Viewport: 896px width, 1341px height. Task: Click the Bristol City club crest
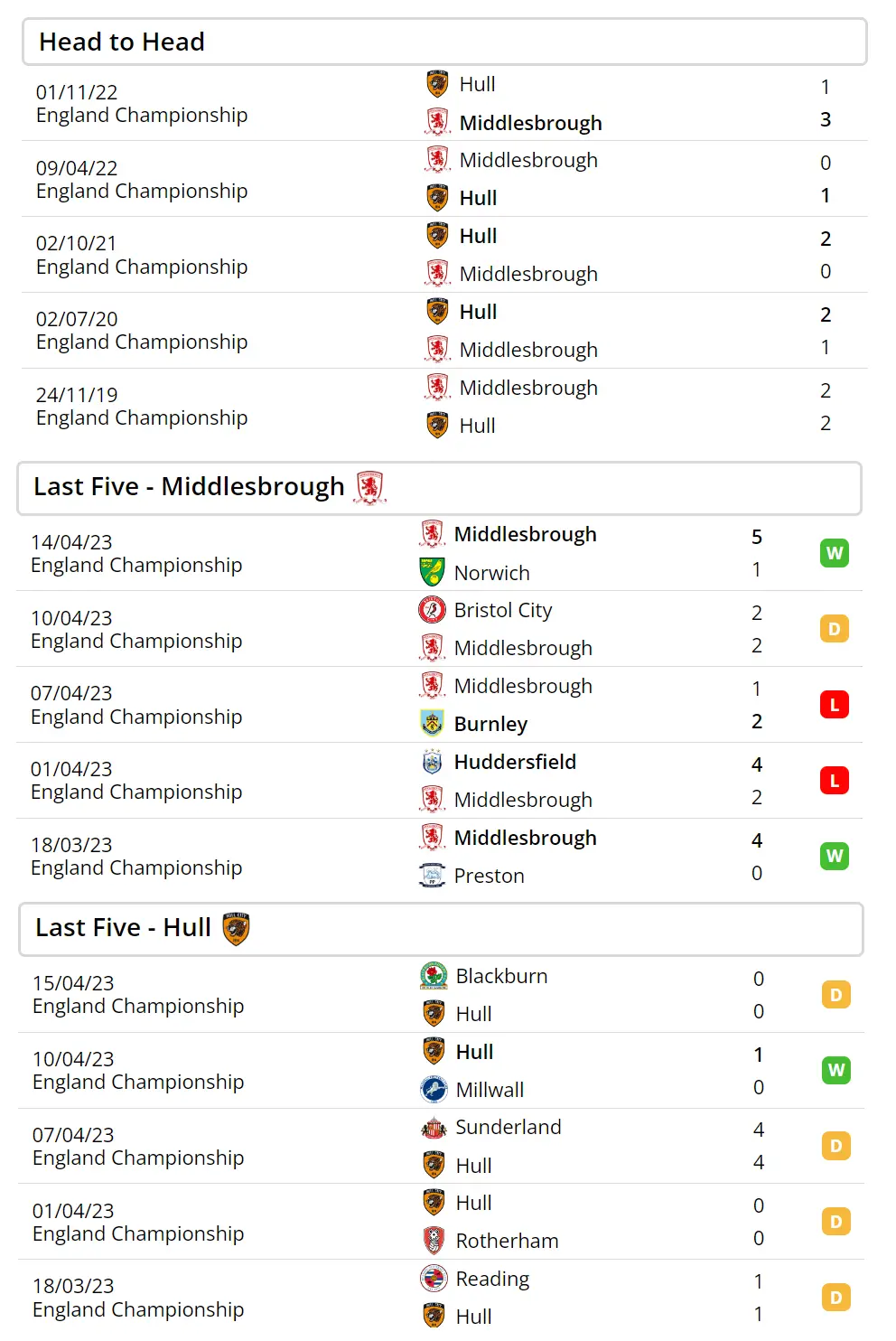(432, 611)
